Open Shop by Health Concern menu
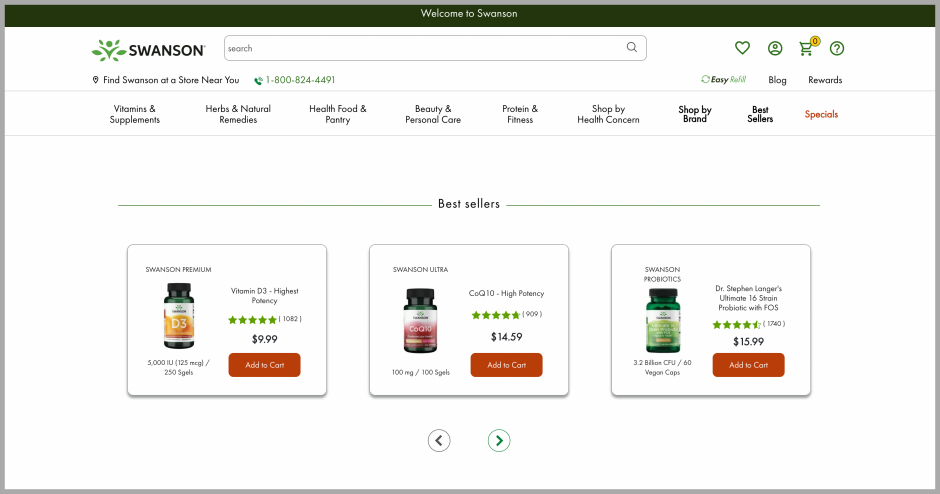 (x=608, y=114)
